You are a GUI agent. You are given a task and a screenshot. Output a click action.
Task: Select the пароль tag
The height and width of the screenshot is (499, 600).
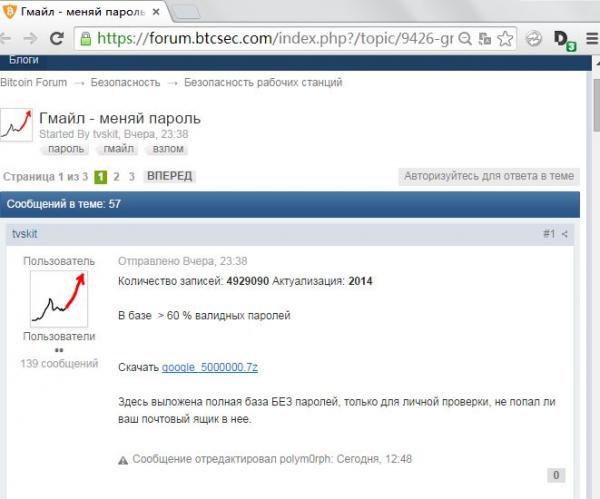66,149
